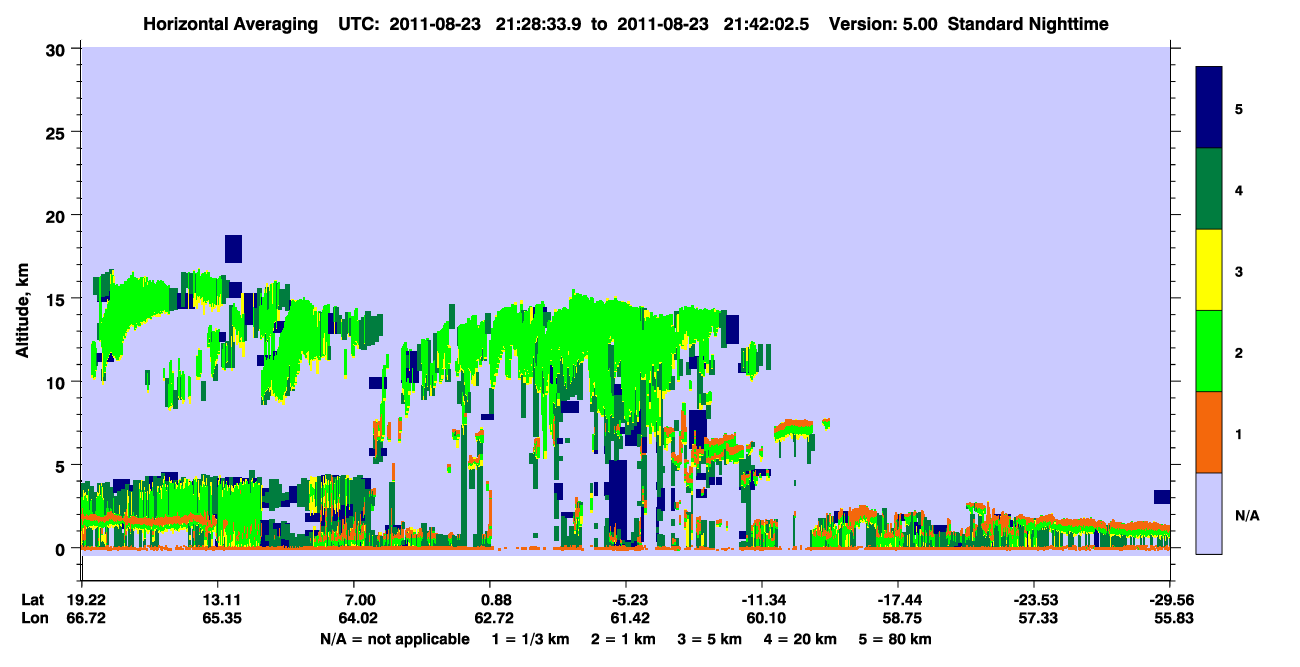The image size is (1300, 667).
Task: Click the altitude tick label 30
Action: point(56,48)
